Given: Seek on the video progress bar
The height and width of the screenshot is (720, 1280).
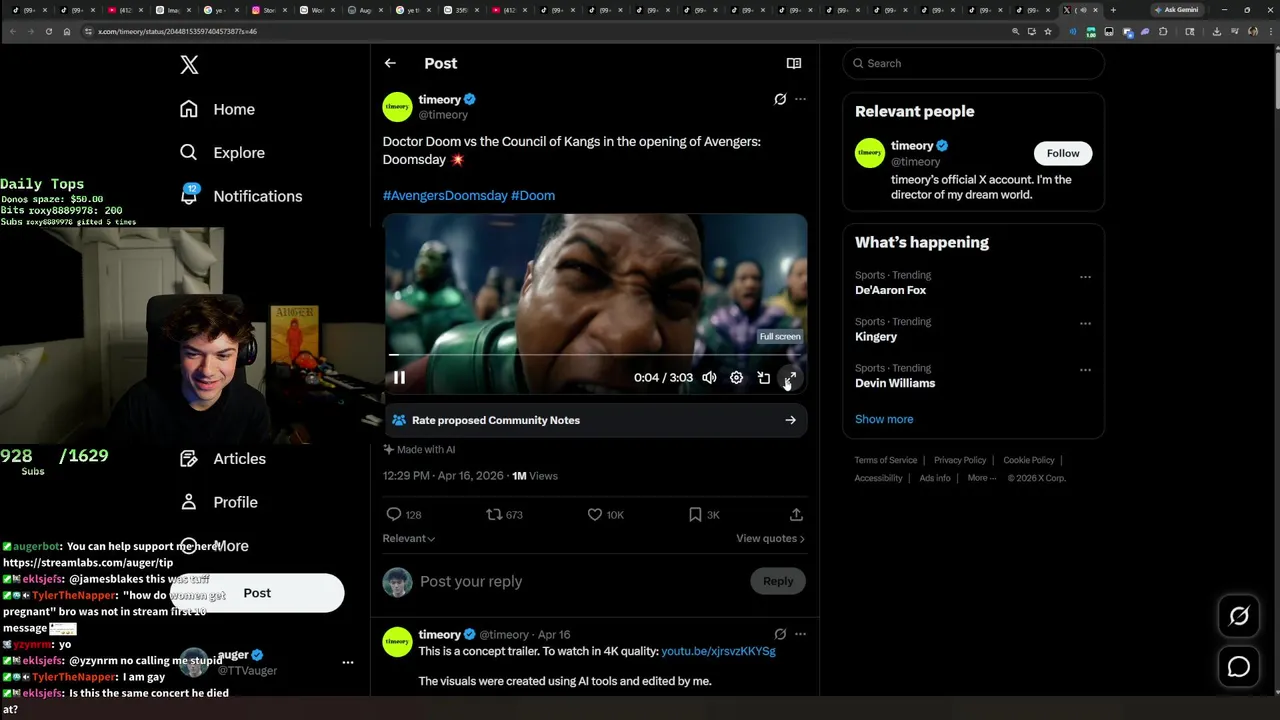Looking at the screenshot, I should 595,354.
